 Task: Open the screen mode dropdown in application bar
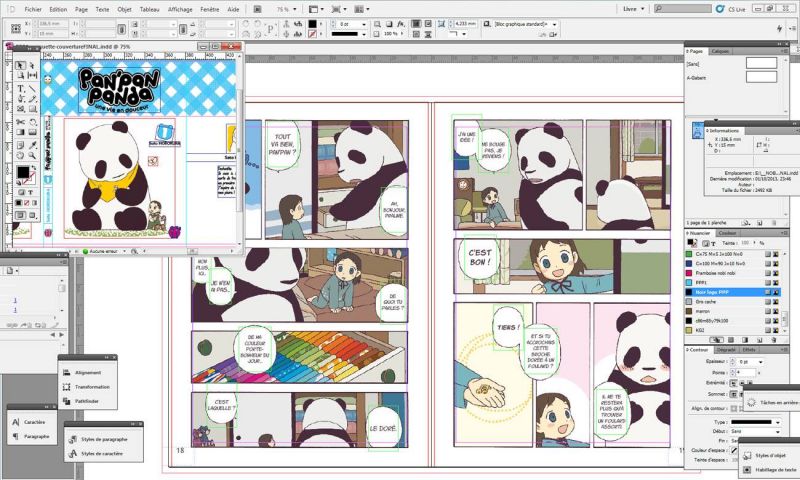[339, 9]
